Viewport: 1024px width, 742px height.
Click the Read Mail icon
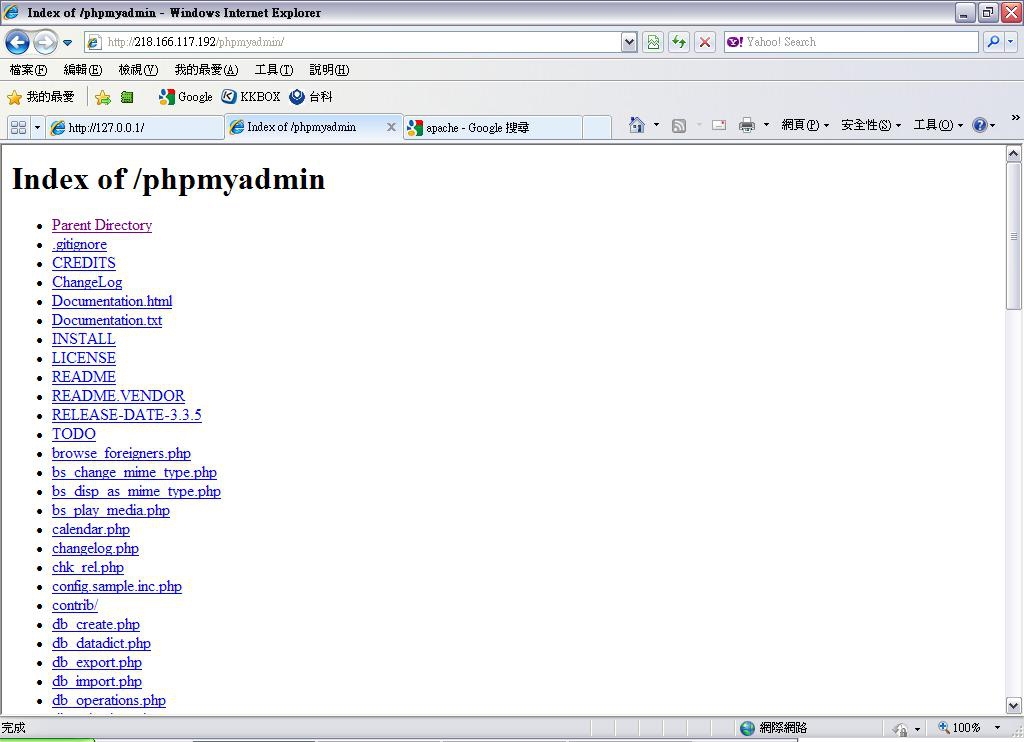click(719, 125)
